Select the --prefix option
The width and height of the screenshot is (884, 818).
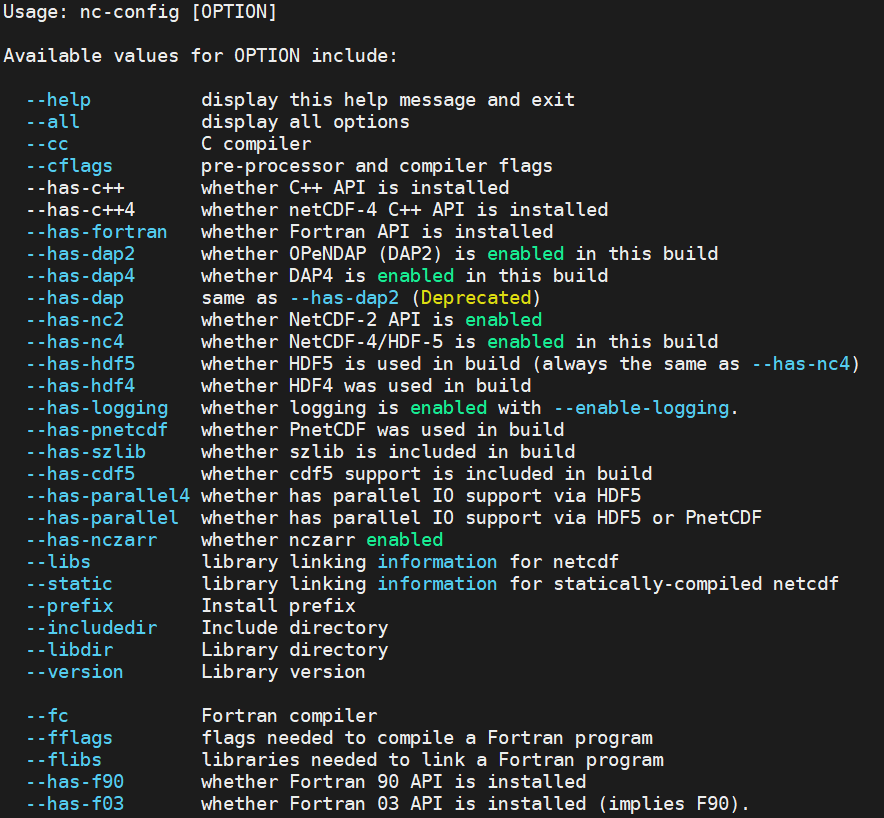click(69, 605)
